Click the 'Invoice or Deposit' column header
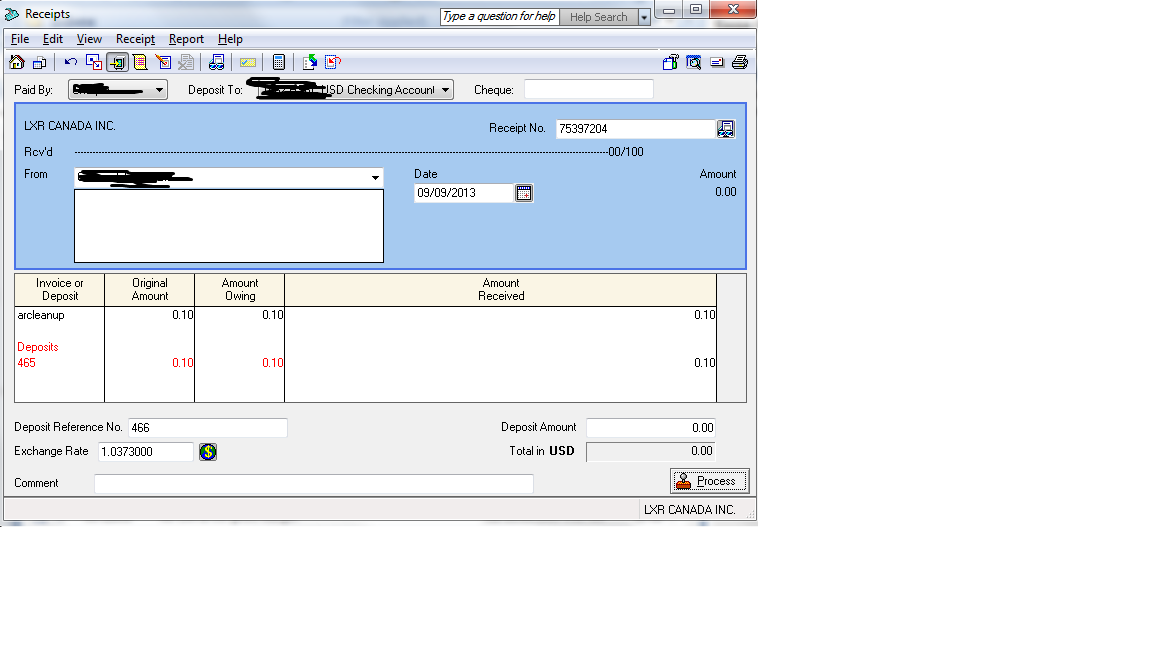This screenshot has width=1152, height=648. click(x=60, y=289)
